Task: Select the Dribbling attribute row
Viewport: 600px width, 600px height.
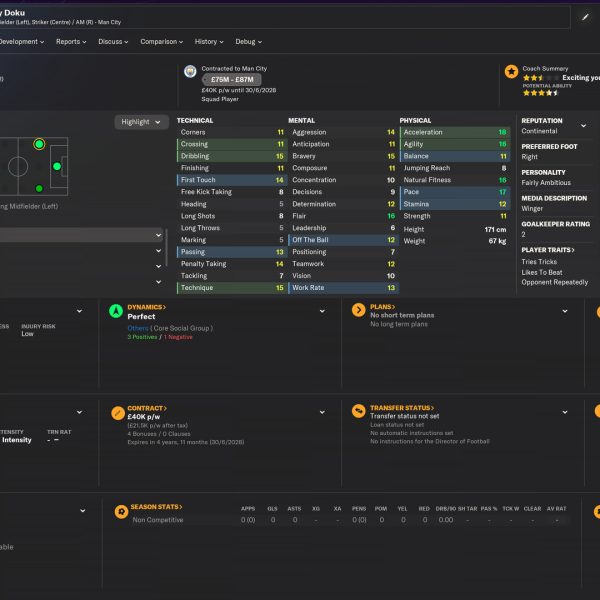Action: click(232, 156)
